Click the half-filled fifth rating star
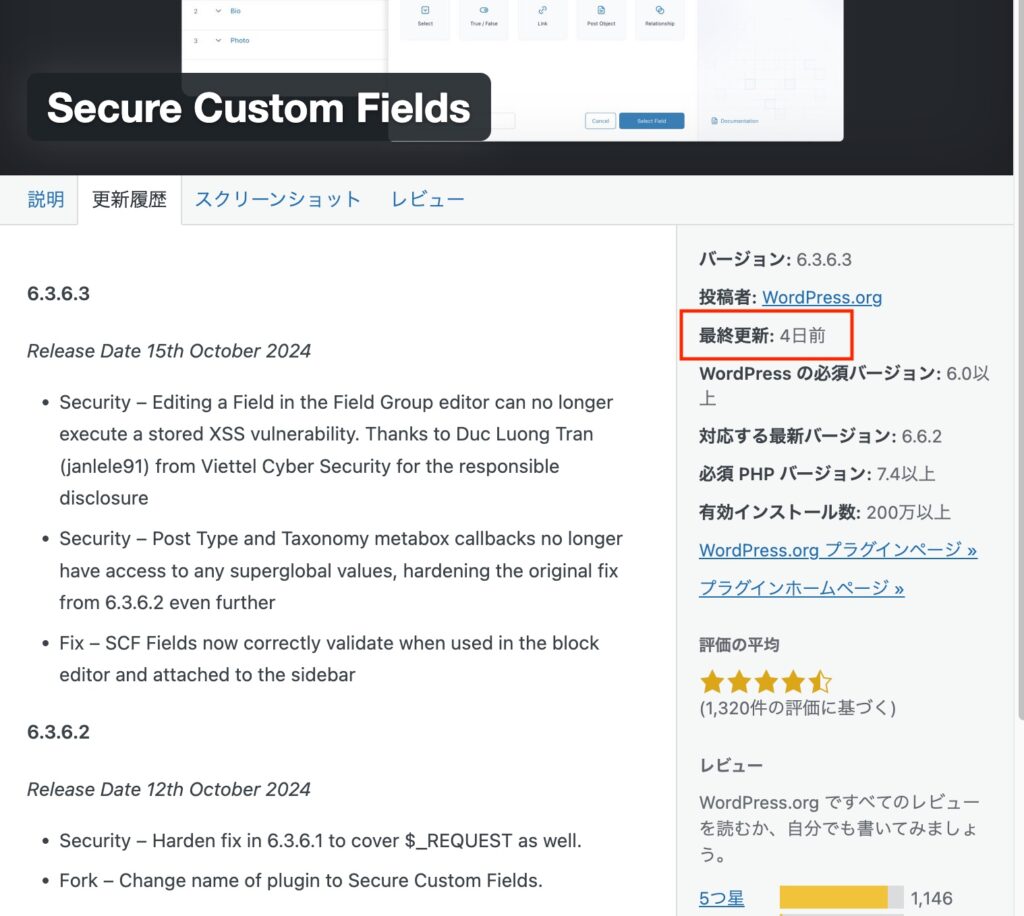Viewport: 1024px width, 916px height. pyautogui.click(x=820, y=682)
